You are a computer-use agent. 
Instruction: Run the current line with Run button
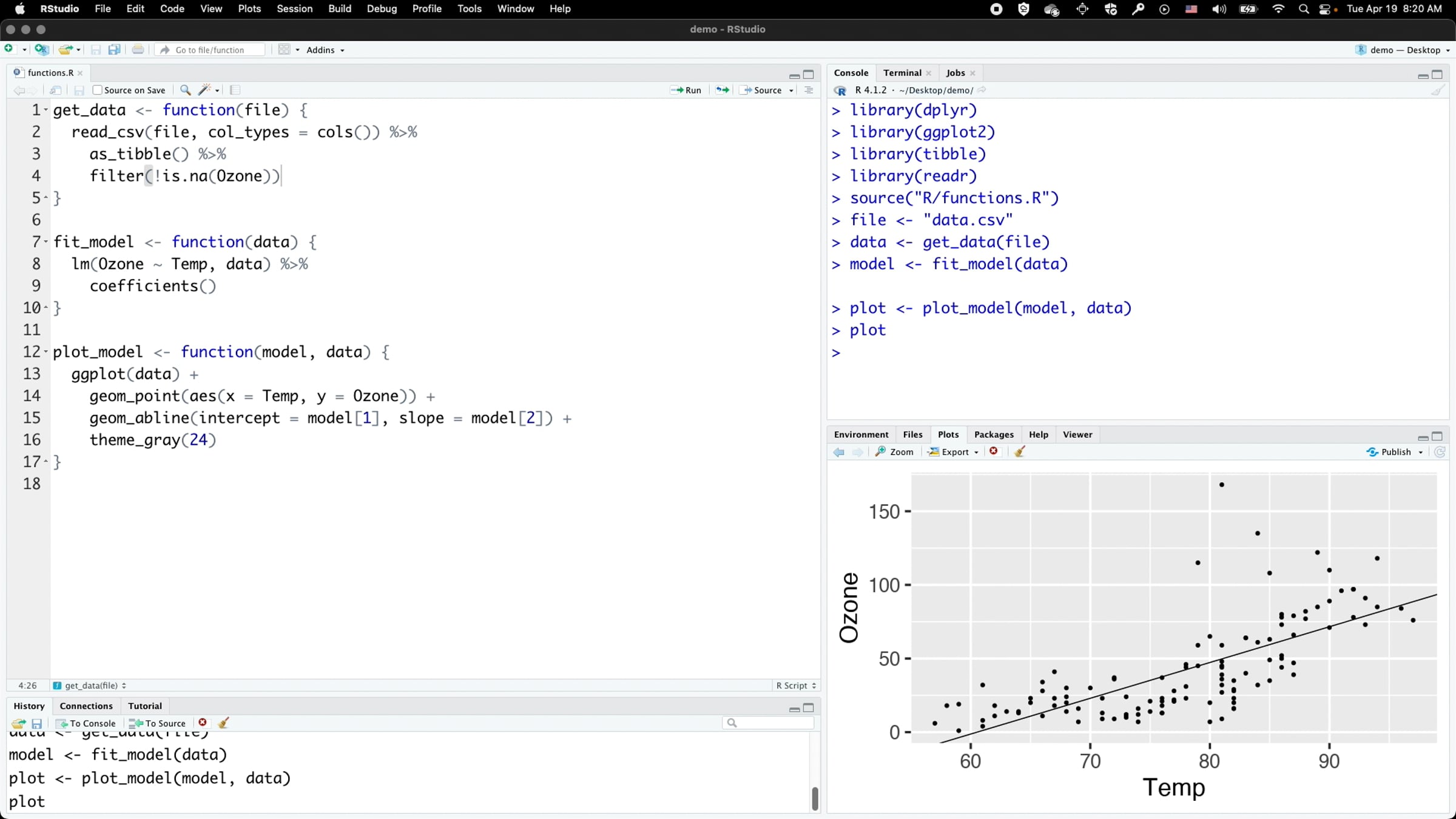click(686, 90)
